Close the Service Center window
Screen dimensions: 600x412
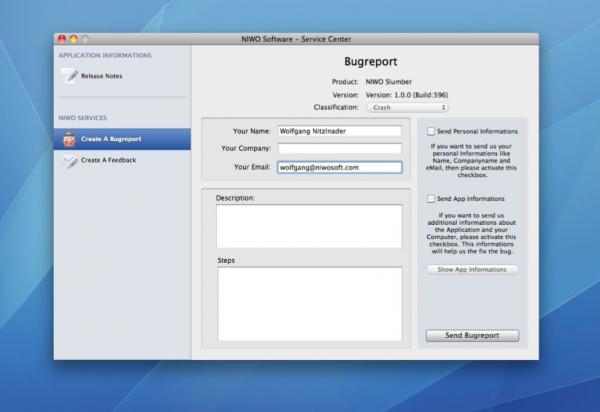click(x=62, y=39)
